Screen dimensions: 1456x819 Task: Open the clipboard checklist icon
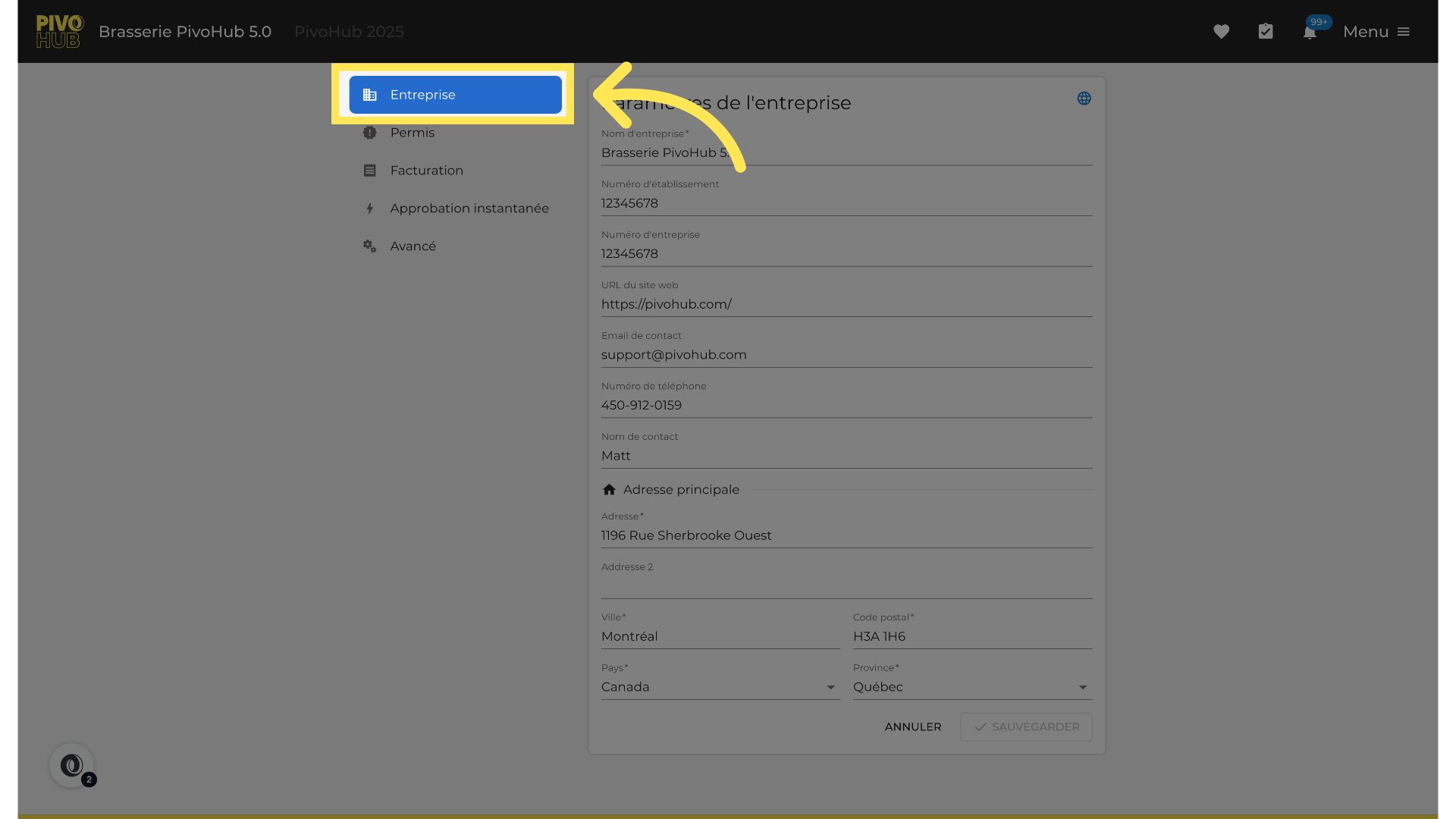click(x=1266, y=32)
